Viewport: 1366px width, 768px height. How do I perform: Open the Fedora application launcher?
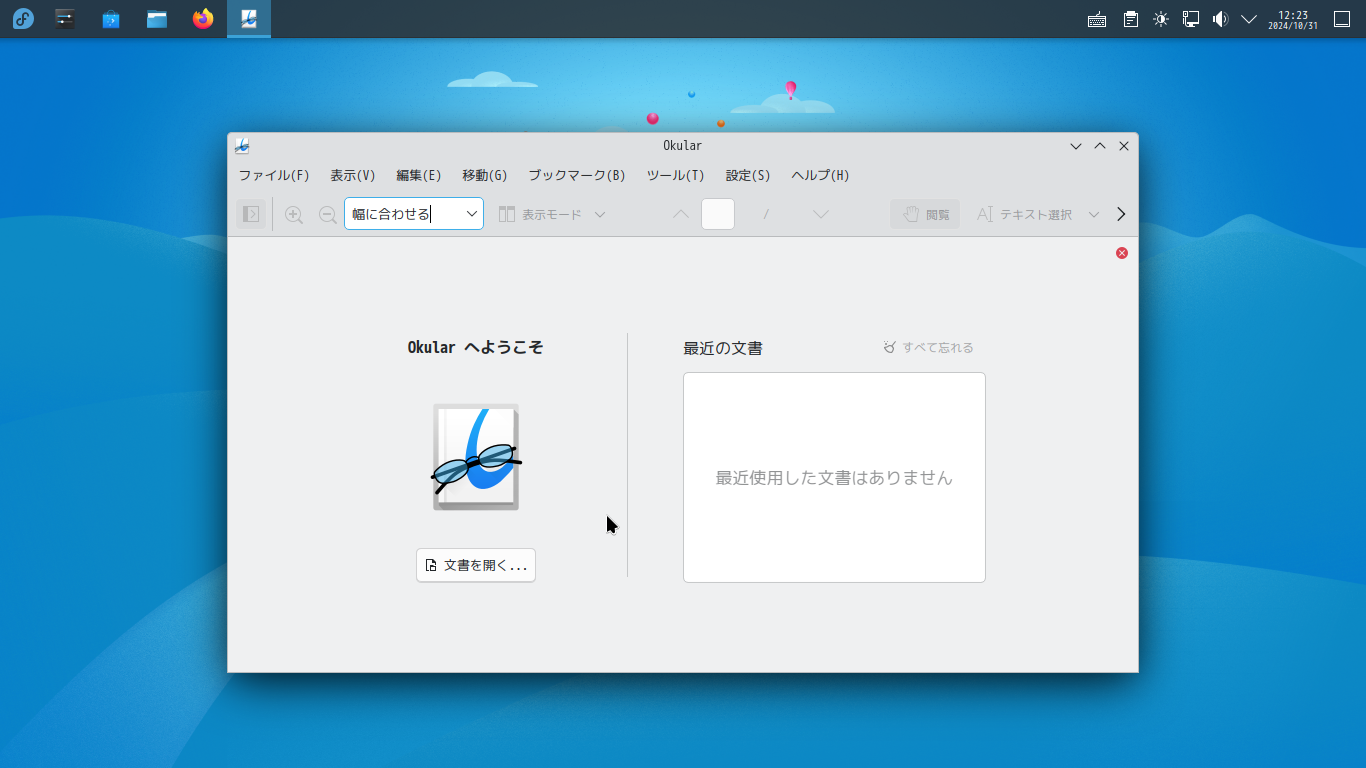pyautogui.click(x=23, y=19)
